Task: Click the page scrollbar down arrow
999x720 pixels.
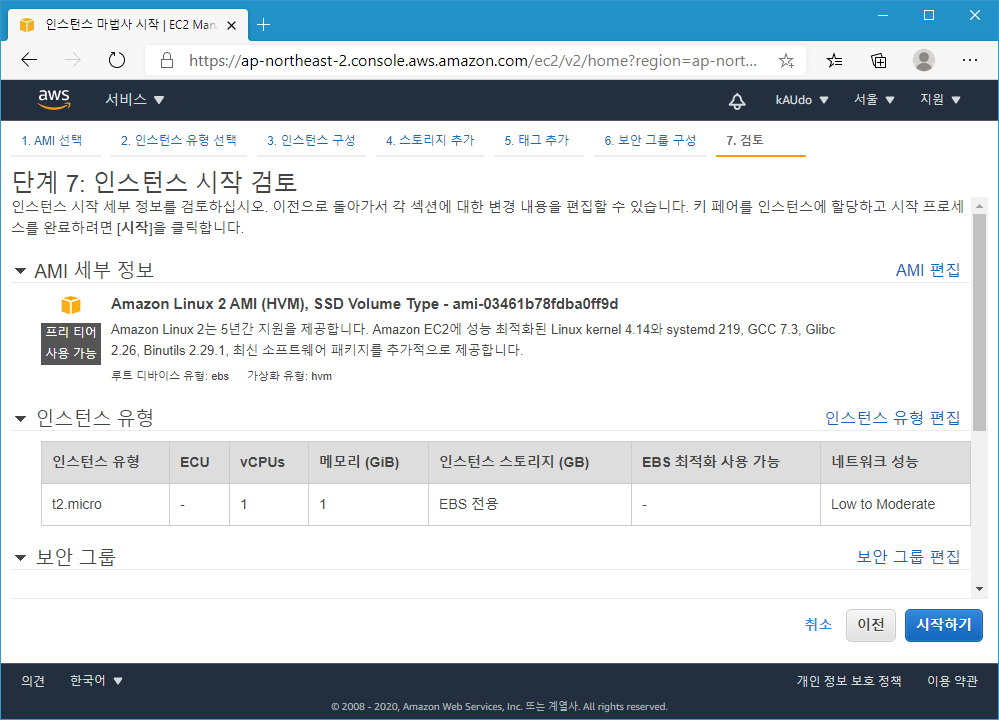Action: (979, 589)
